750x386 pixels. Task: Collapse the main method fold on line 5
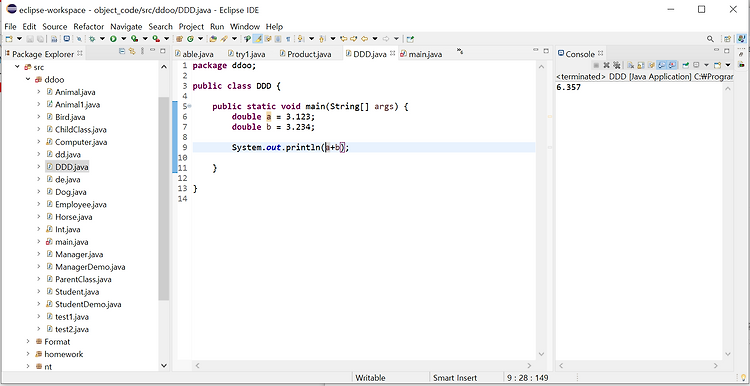[190, 106]
